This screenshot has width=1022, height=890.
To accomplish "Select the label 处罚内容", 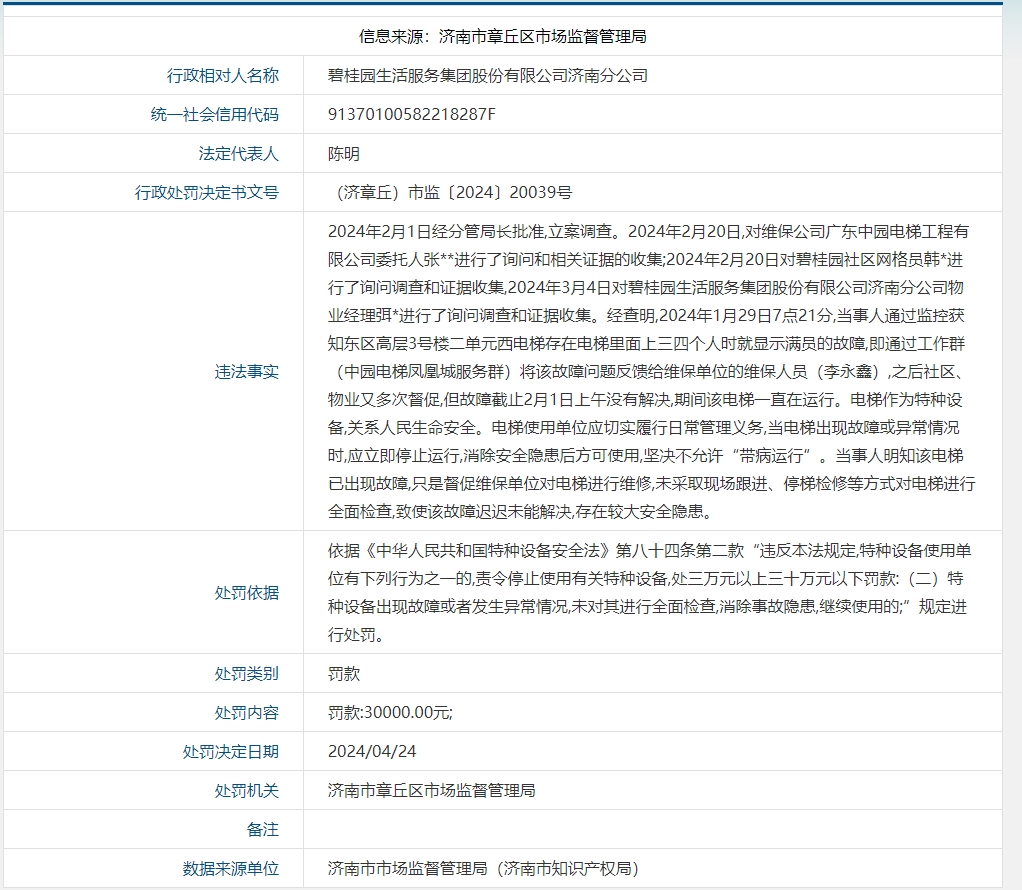I will tap(247, 713).
